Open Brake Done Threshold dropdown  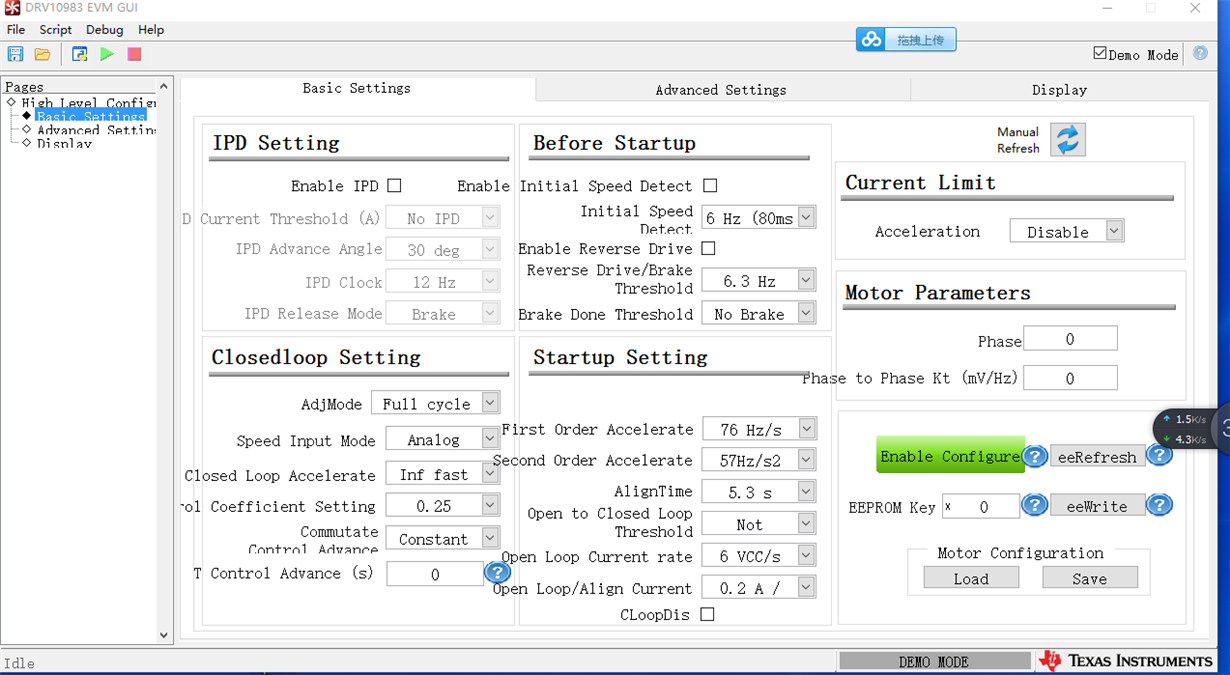click(x=759, y=313)
